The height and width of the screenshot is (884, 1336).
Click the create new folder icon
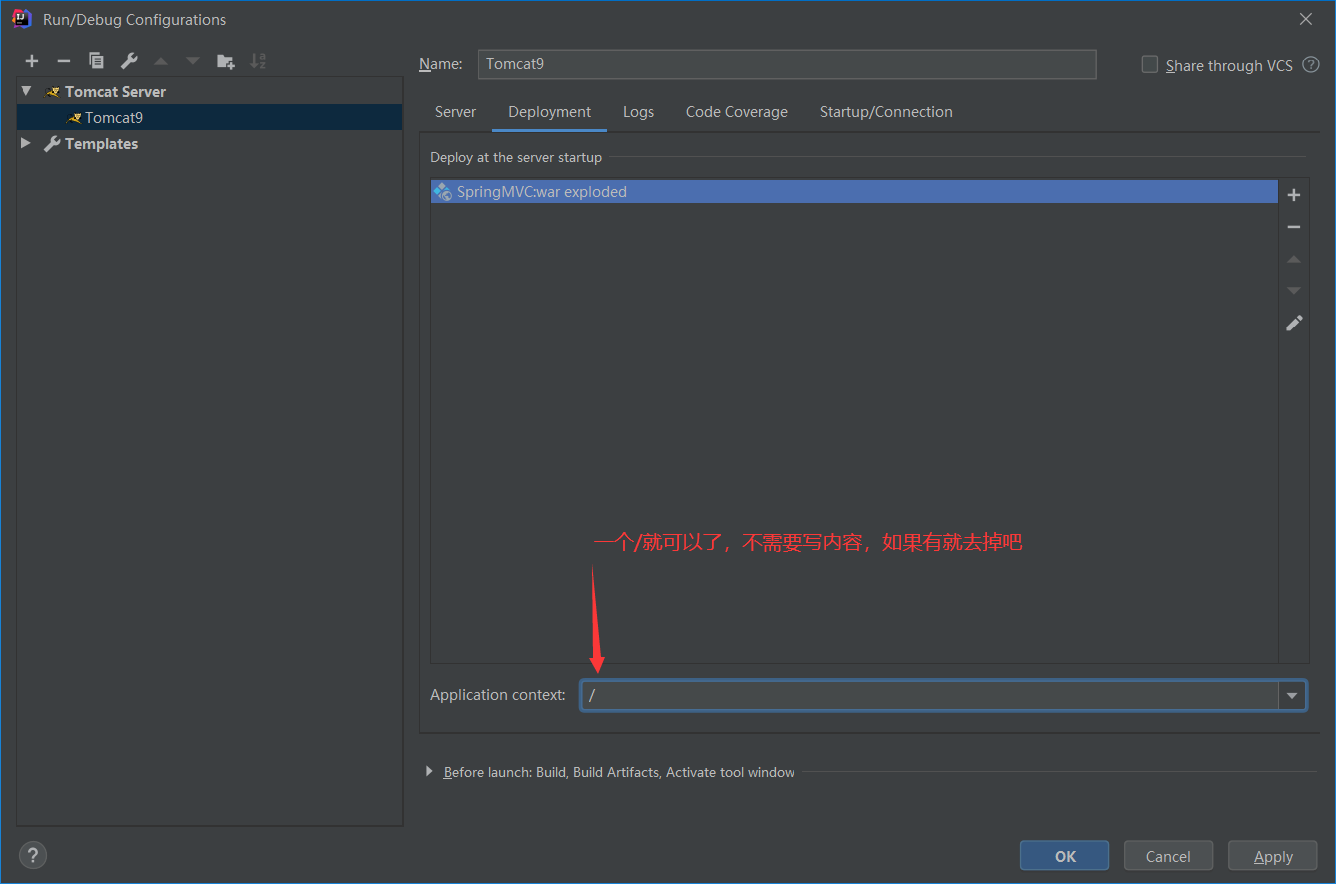pos(226,61)
